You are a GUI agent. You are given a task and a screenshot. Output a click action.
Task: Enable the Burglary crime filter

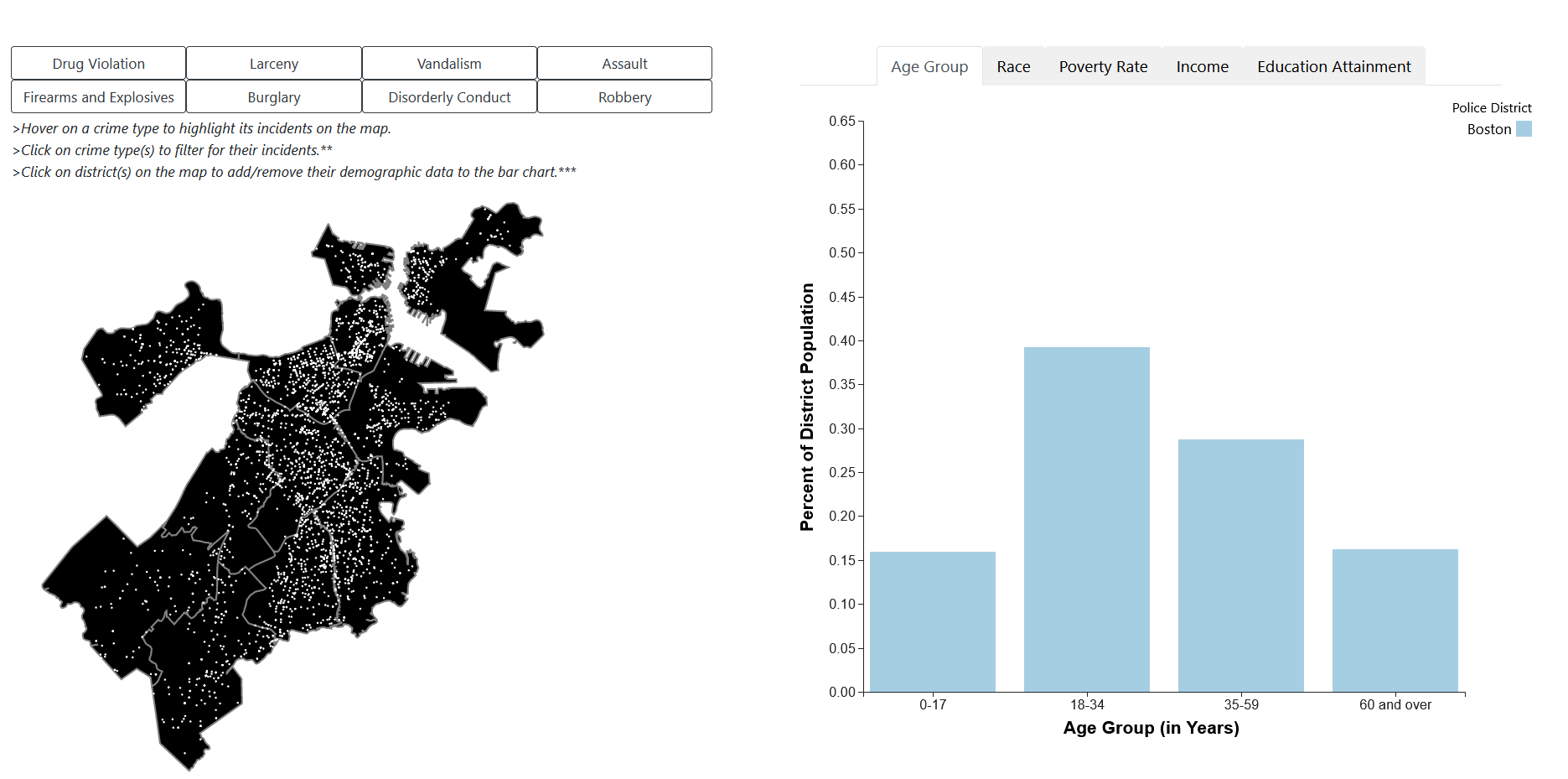tap(274, 96)
